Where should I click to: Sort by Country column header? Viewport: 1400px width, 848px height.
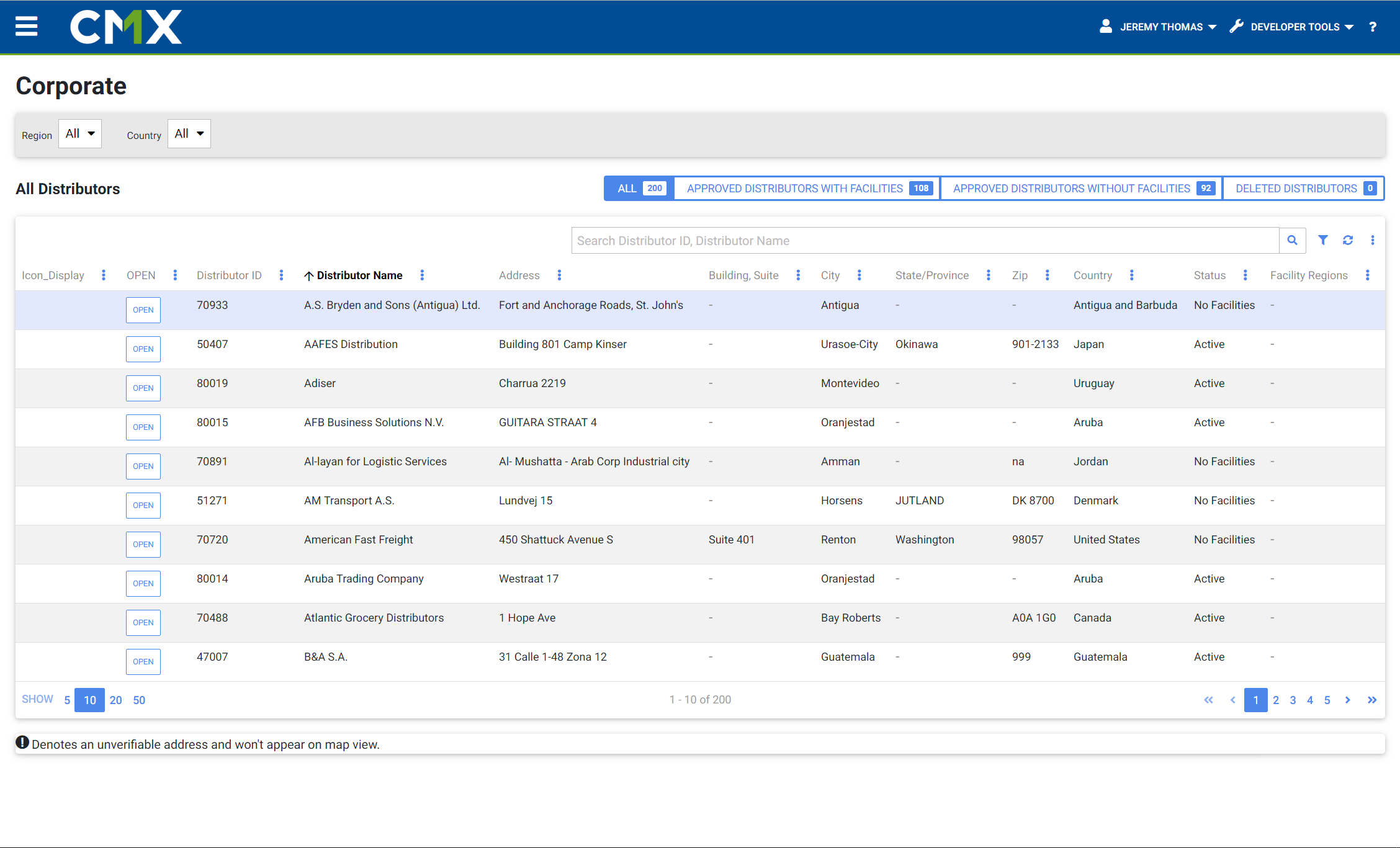(1093, 275)
